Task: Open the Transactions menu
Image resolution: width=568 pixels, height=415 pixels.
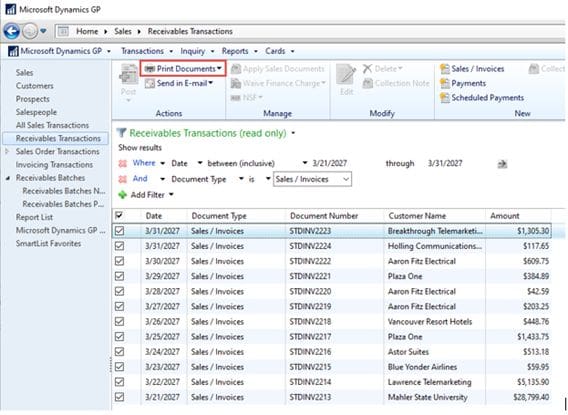Action: coord(147,51)
